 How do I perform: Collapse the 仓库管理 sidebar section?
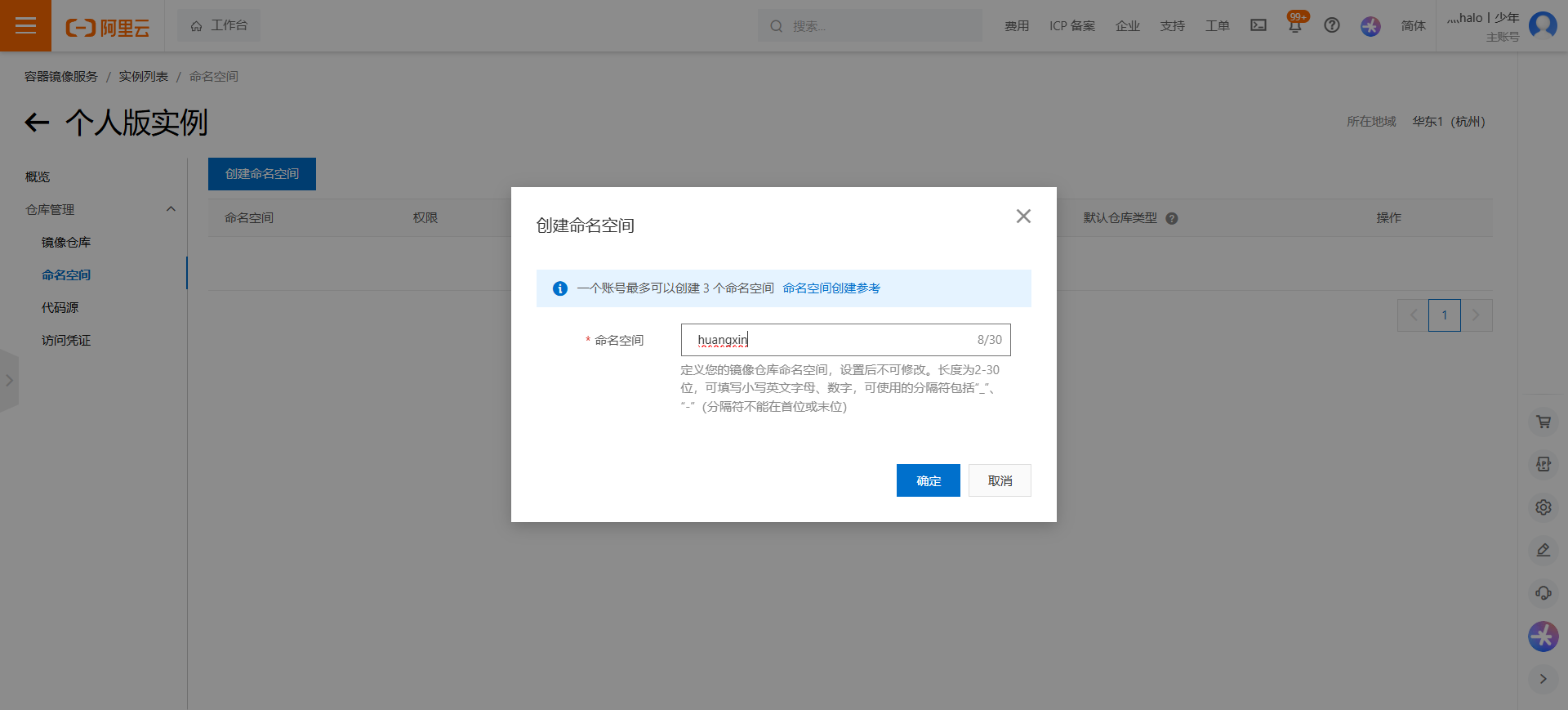(171, 209)
